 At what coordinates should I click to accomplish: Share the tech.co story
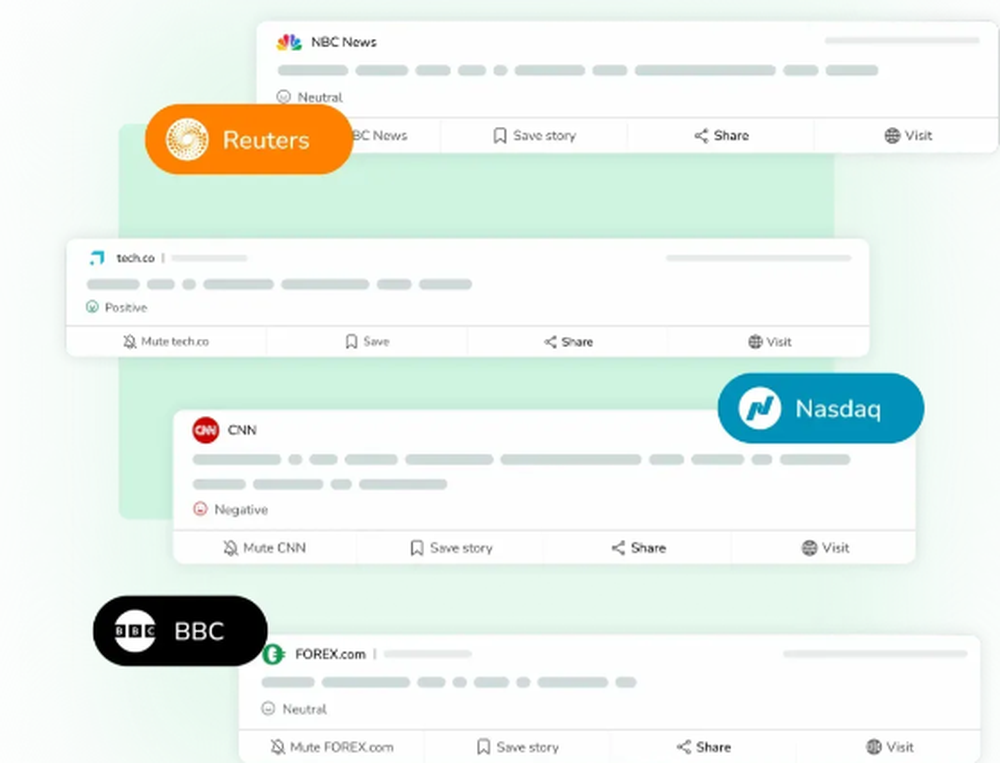(568, 341)
